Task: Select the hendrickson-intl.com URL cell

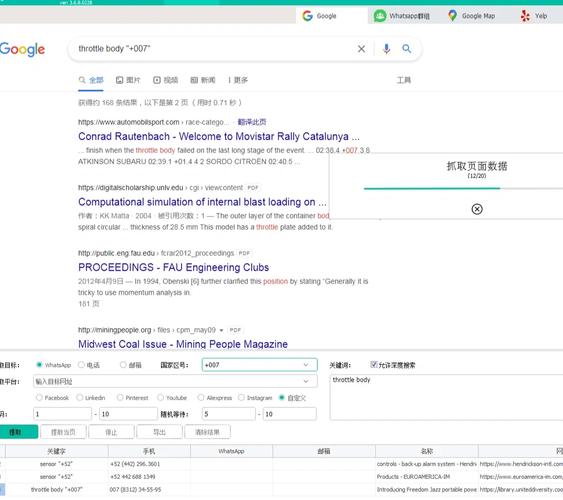Action: click(x=521, y=464)
